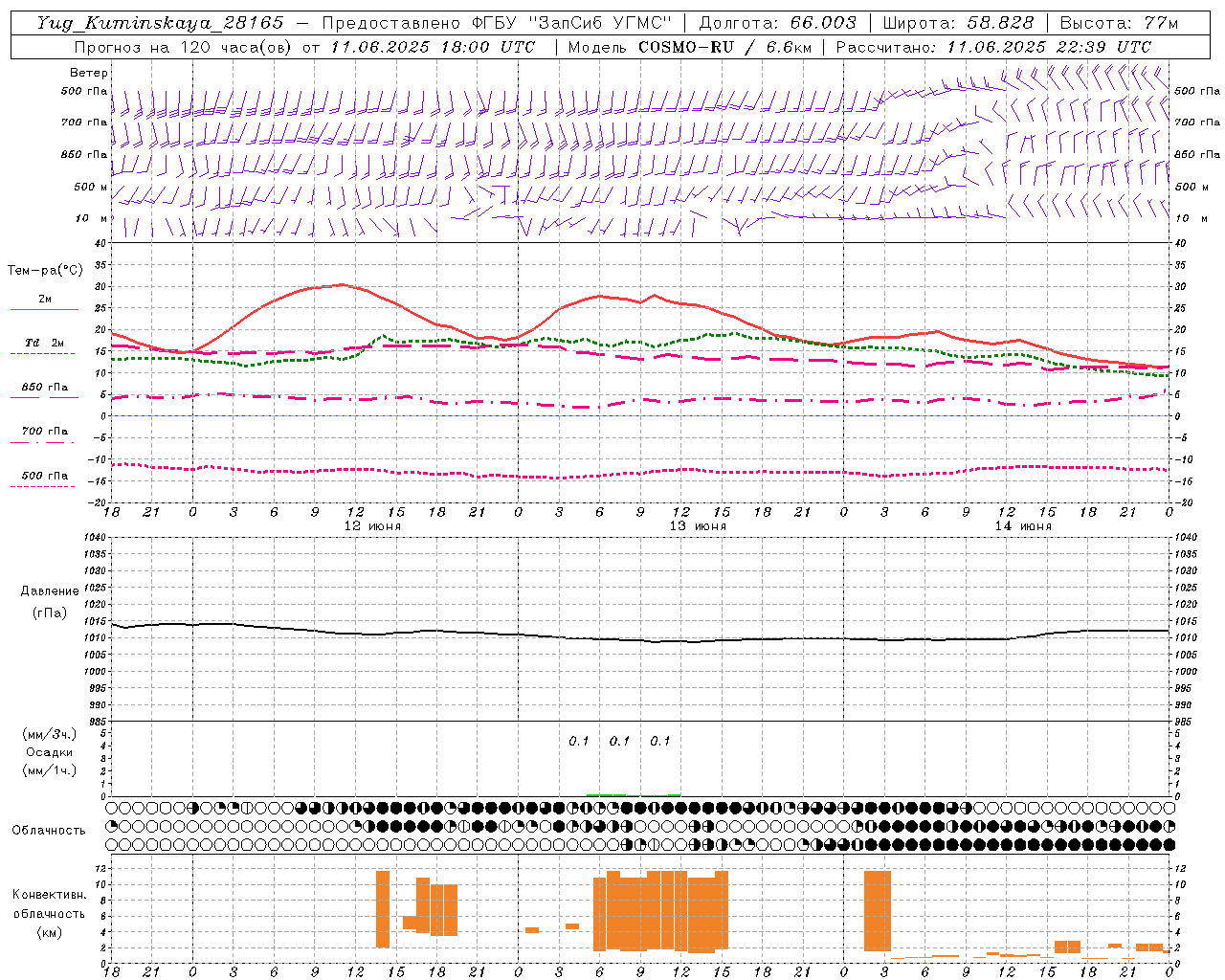Click "Прогноз на 120 часа(ов)" header text
Screen dimensions: 1225x980
click(x=184, y=47)
